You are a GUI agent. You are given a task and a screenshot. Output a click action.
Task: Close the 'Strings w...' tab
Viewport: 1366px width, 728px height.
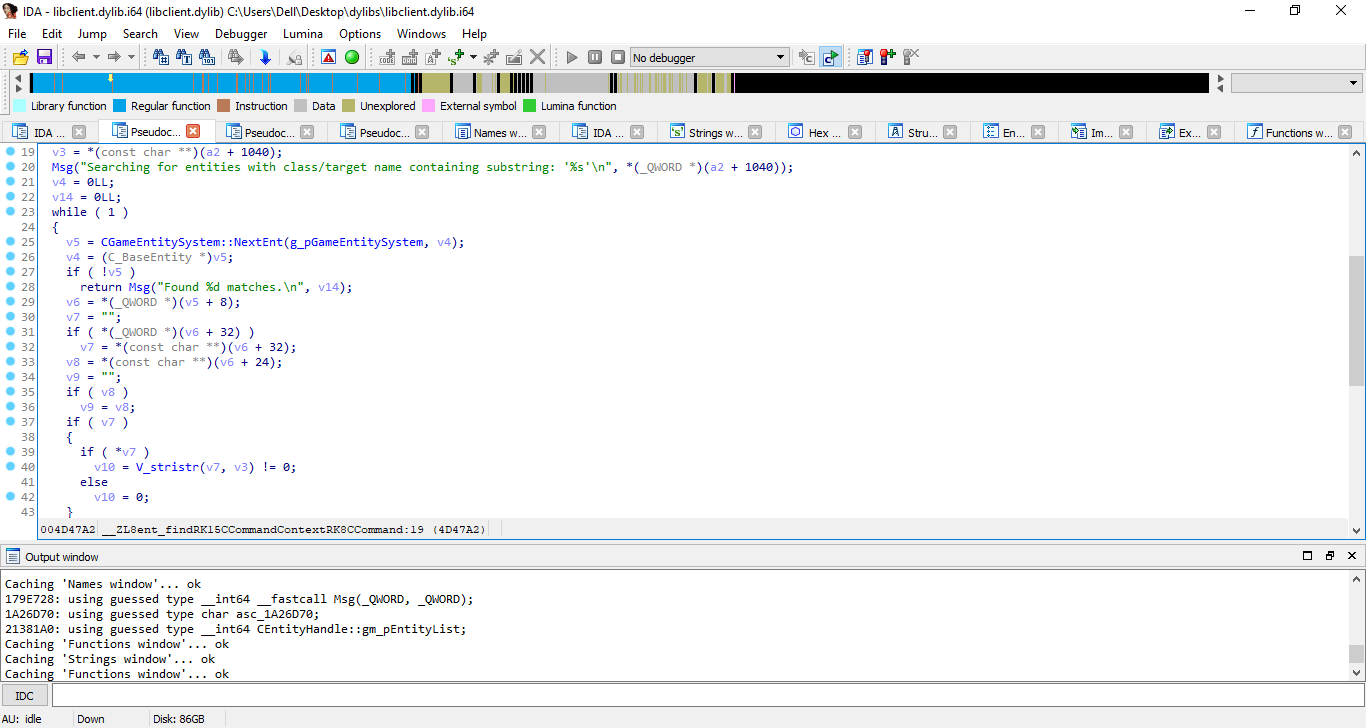pos(755,132)
